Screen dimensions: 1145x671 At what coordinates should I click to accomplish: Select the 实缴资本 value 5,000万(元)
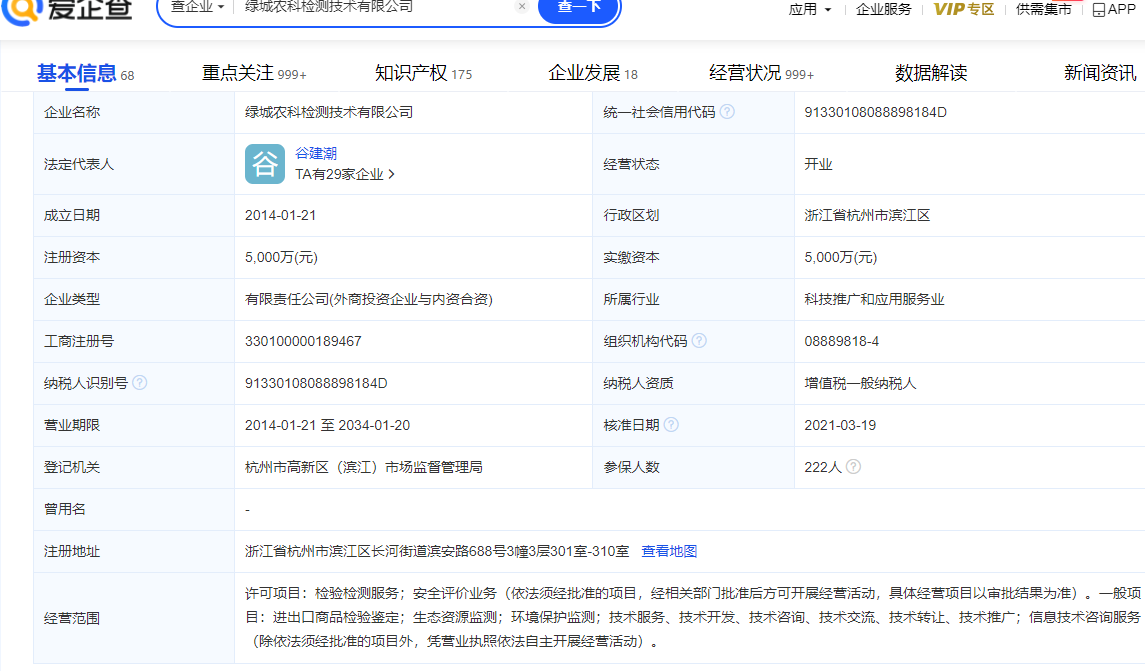coord(840,257)
